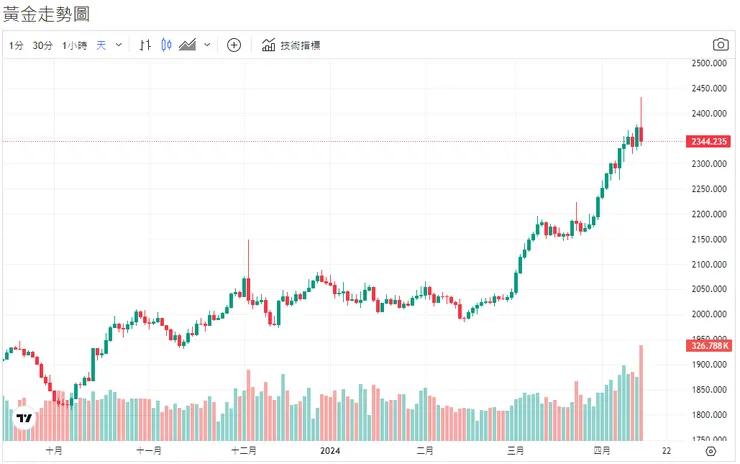The height and width of the screenshot is (464, 740).
Task: Select the candlestick chart style icon
Action: pos(166,45)
